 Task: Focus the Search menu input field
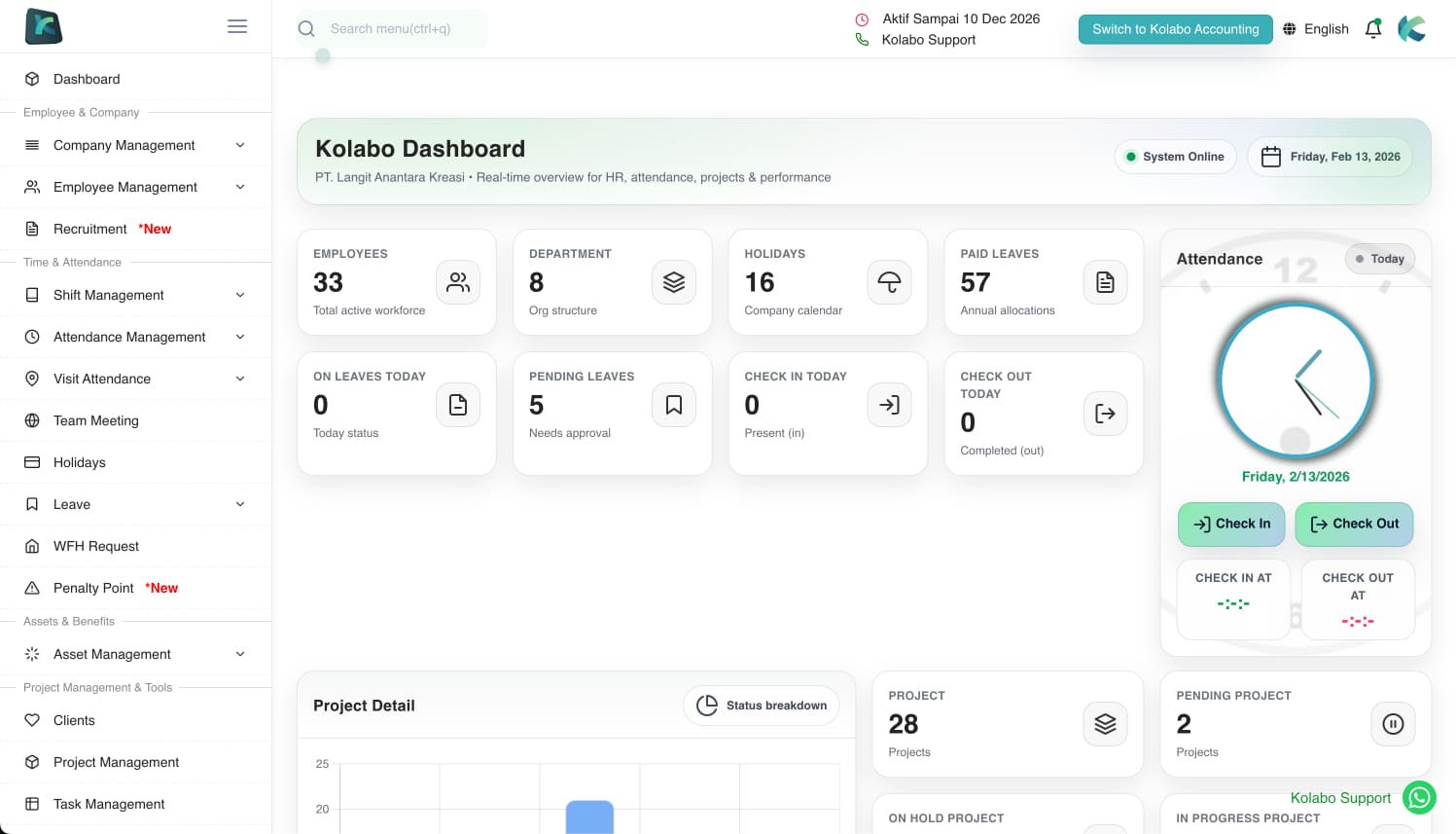404,29
